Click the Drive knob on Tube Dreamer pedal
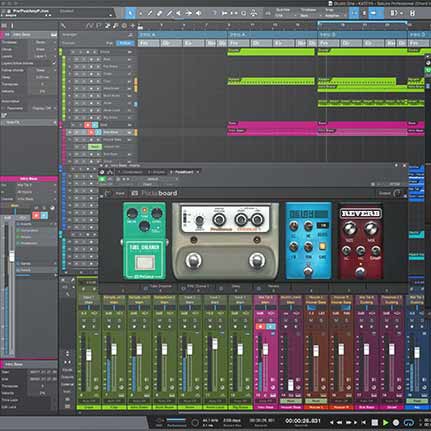 tap(132, 214)
